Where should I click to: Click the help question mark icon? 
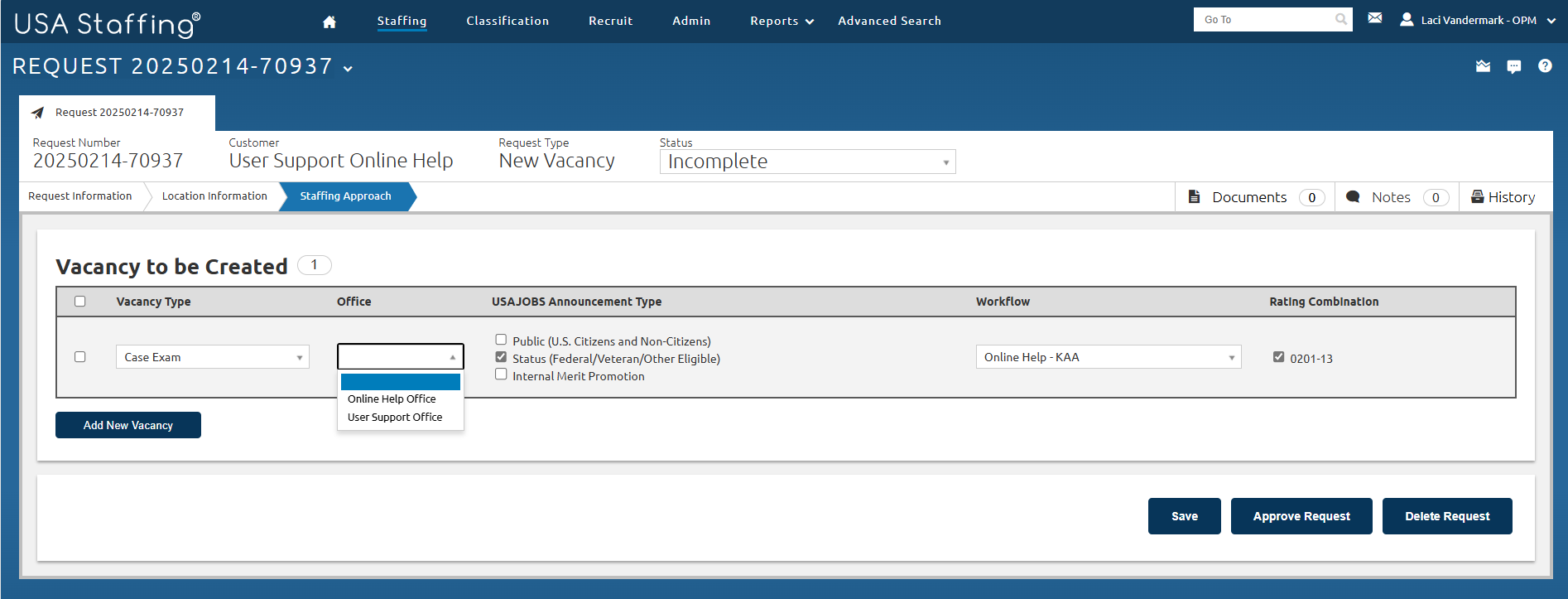1545,66
